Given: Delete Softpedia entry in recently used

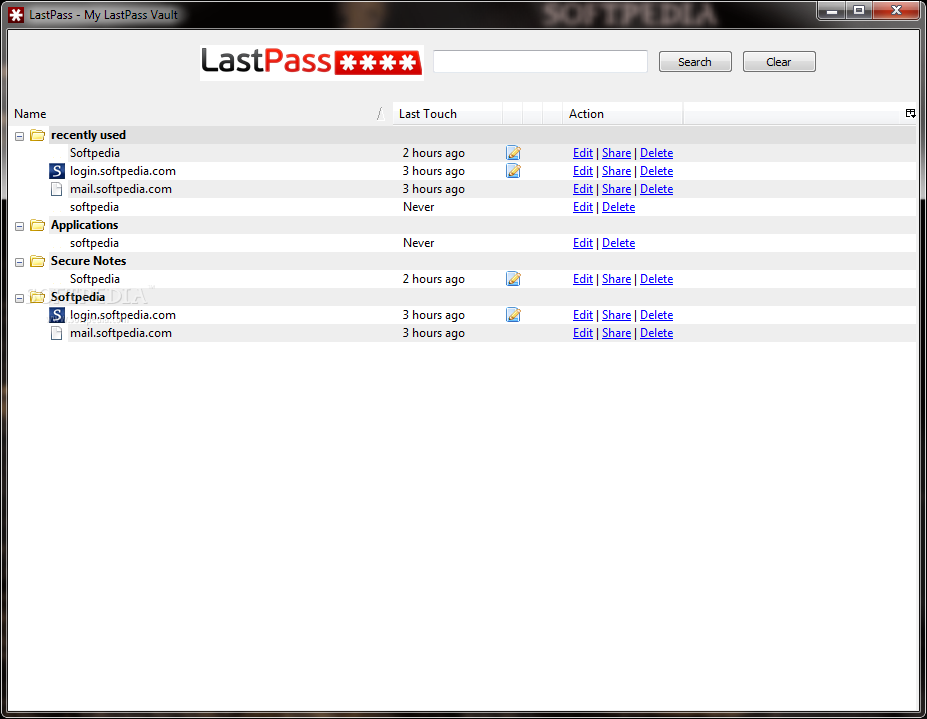Looking at the screenshot, I should [656, 153].
